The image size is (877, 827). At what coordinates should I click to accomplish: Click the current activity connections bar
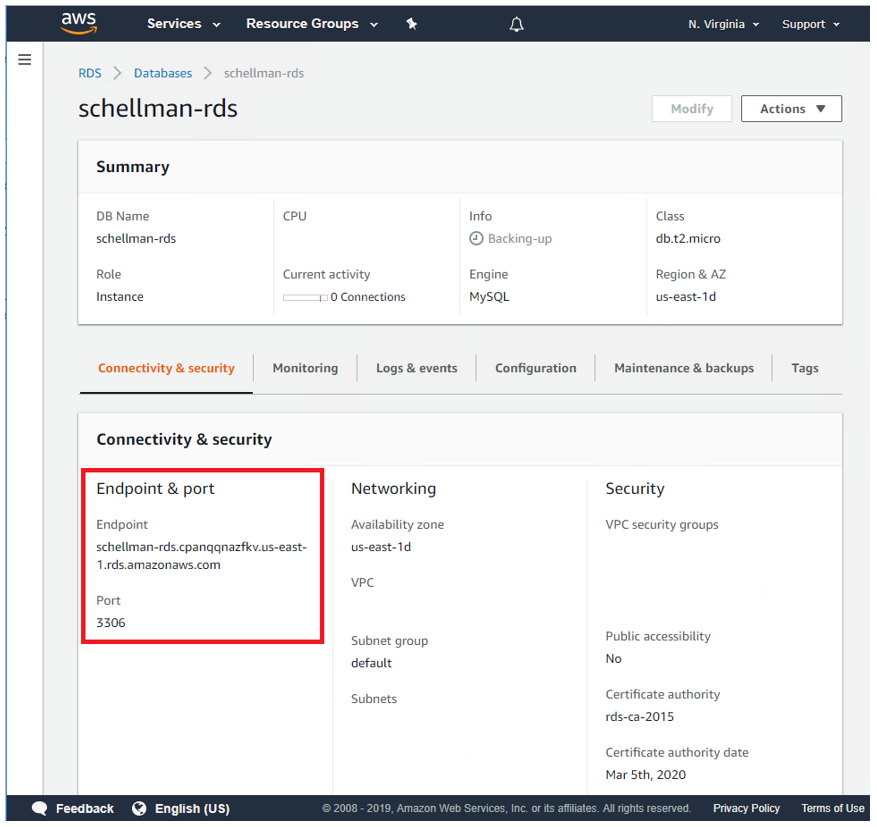tap(305, 297)
